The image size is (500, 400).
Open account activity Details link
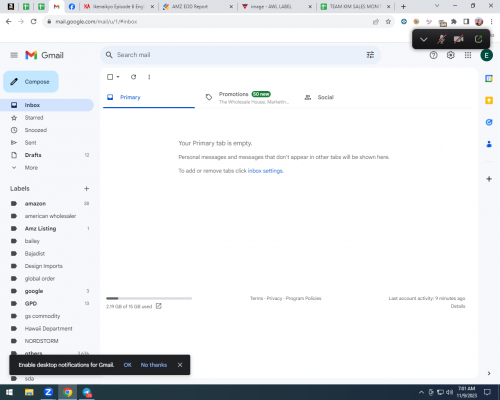458,306
